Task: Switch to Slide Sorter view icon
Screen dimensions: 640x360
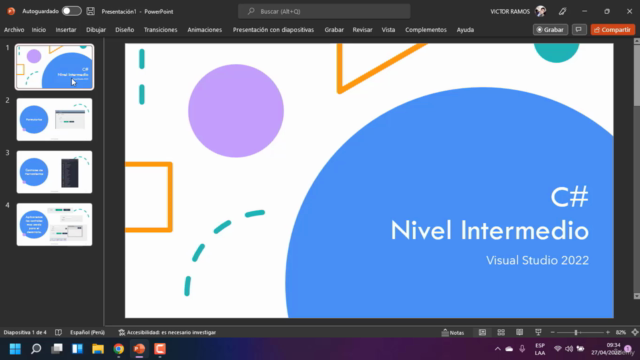Action: pyautogui.click(x=501, y=333)
